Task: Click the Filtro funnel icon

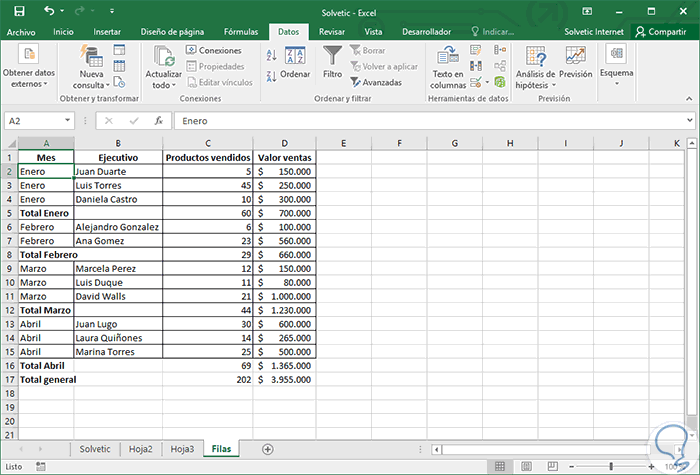Action: point(332,57)
